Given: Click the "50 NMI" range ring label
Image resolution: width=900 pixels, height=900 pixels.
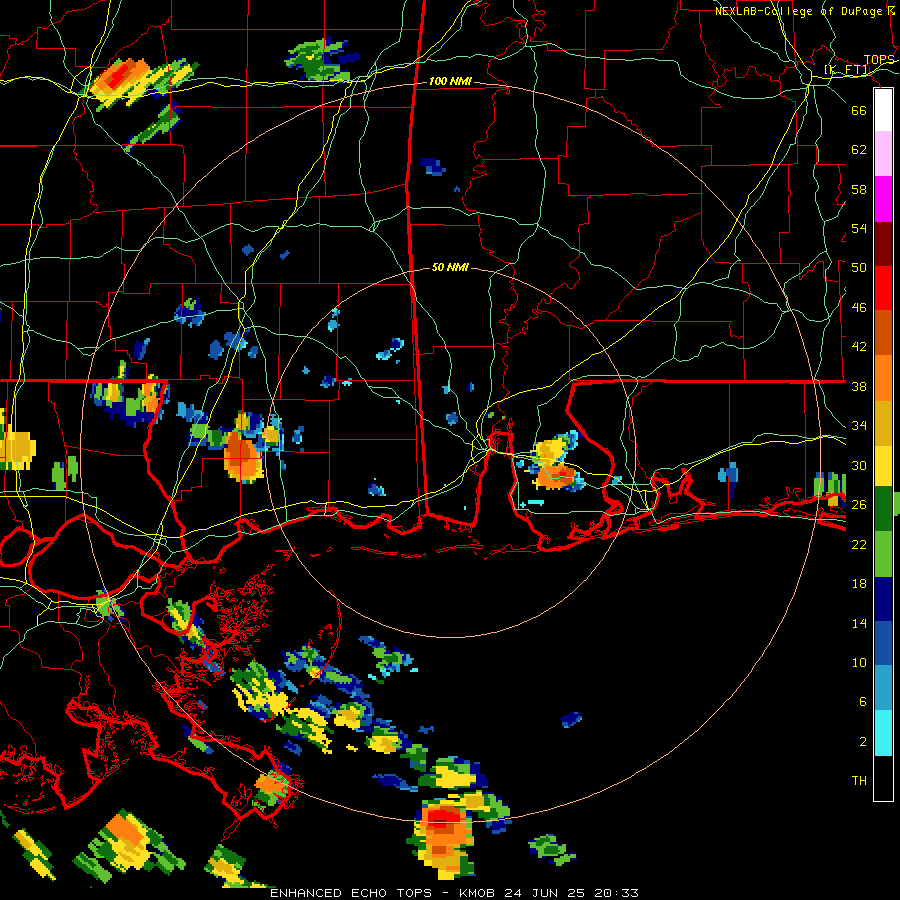Looking at the screenshot, I should click(x=450, y=267).
